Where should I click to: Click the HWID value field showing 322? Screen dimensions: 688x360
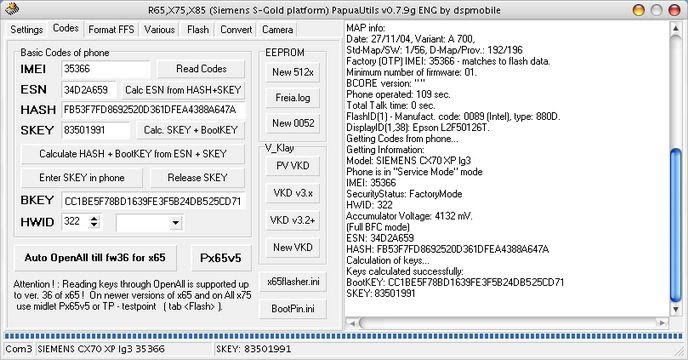75,222
